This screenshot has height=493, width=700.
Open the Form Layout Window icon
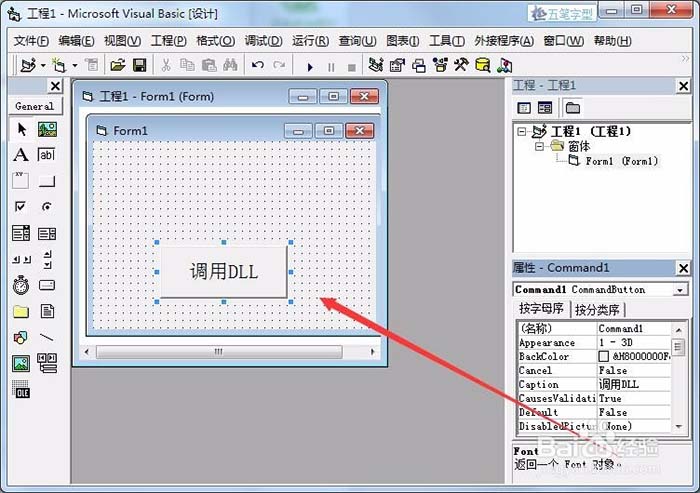[419, 66]
